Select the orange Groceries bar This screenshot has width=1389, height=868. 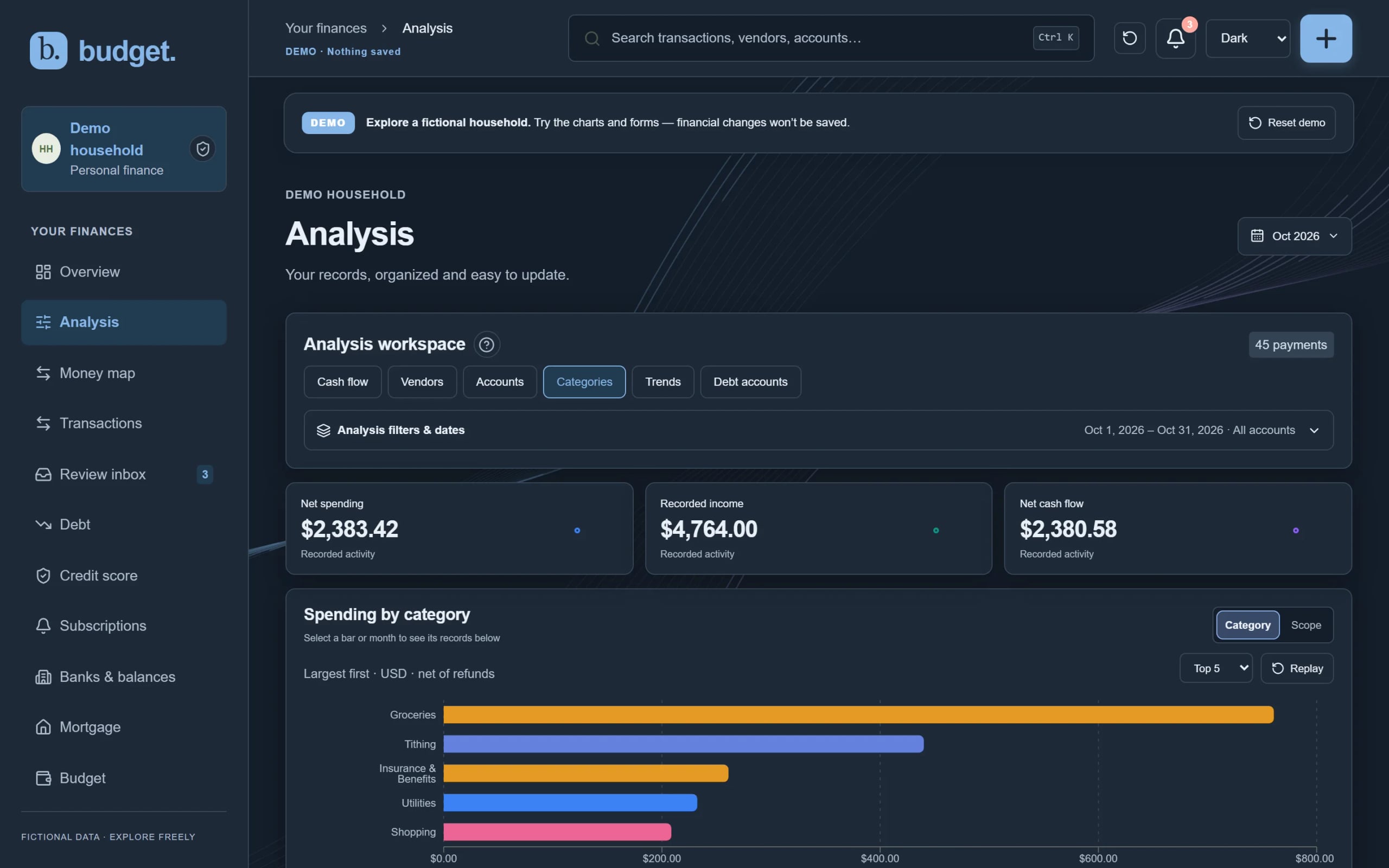[x=858, y=714]
